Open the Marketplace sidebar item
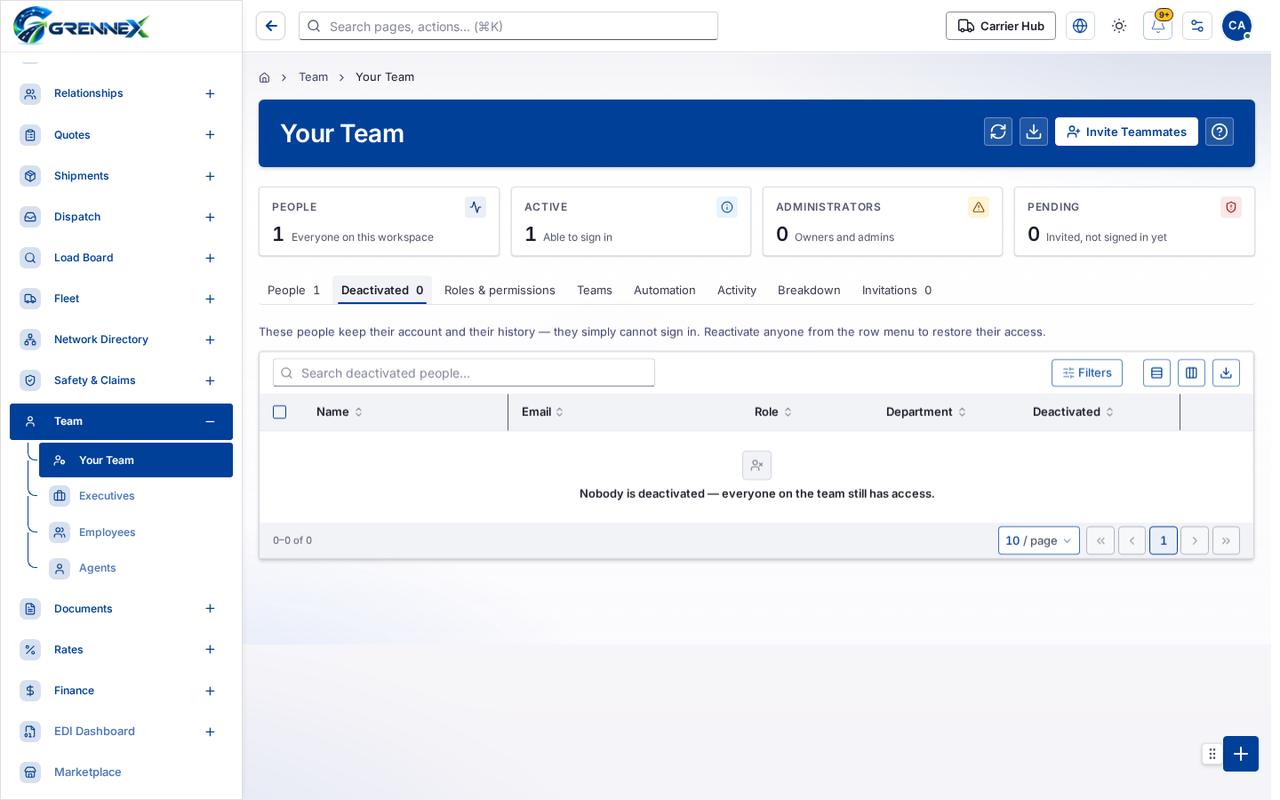 [x=121, y=772]
